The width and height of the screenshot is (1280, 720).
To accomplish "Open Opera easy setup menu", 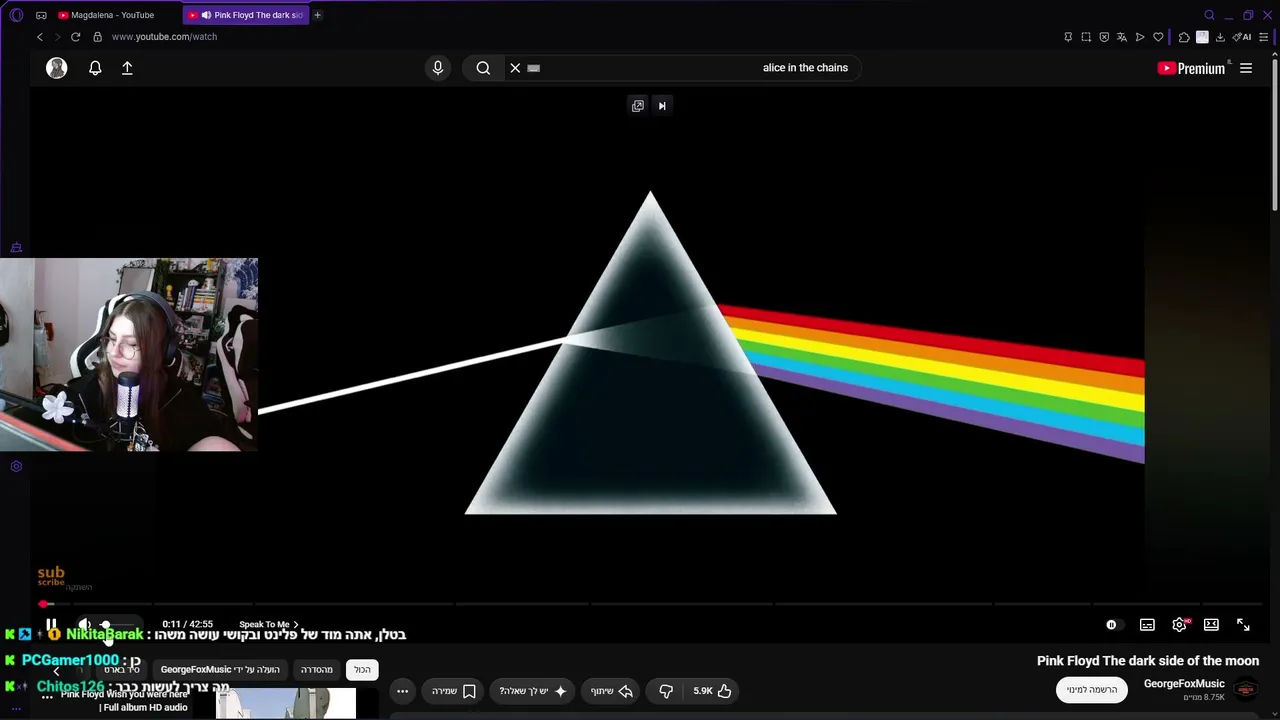I will 1265,37.
